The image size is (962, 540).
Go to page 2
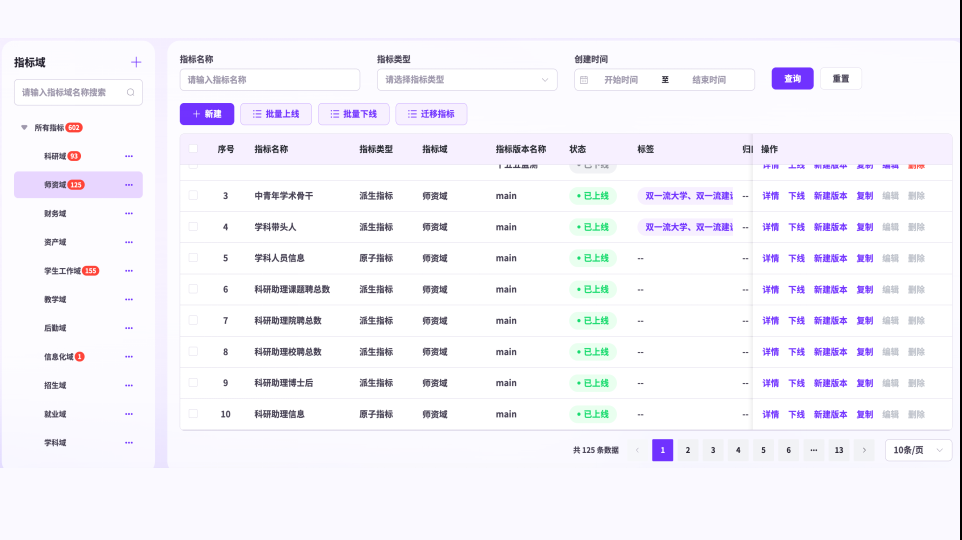point(688,450)
